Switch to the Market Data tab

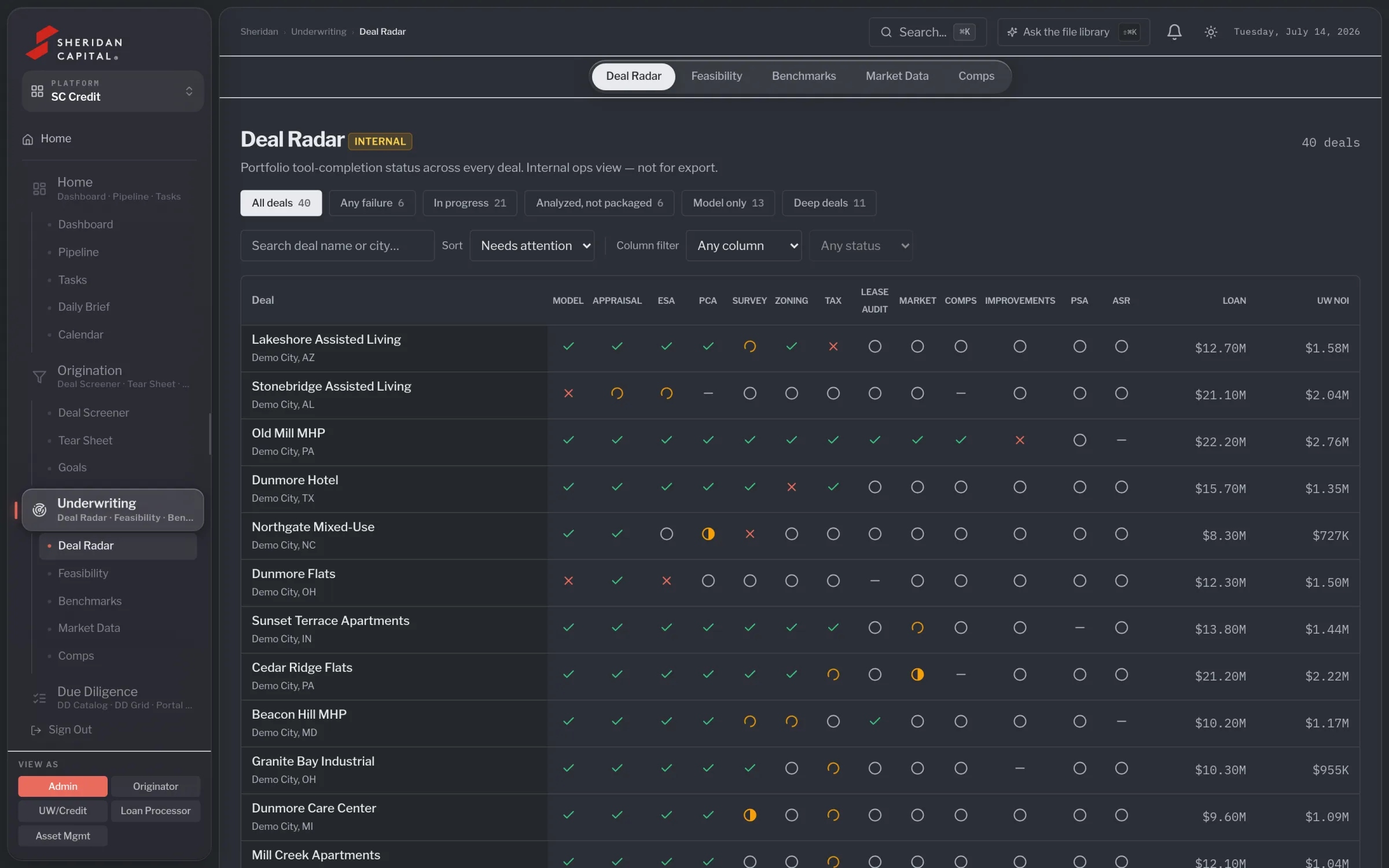pos(897,76)
